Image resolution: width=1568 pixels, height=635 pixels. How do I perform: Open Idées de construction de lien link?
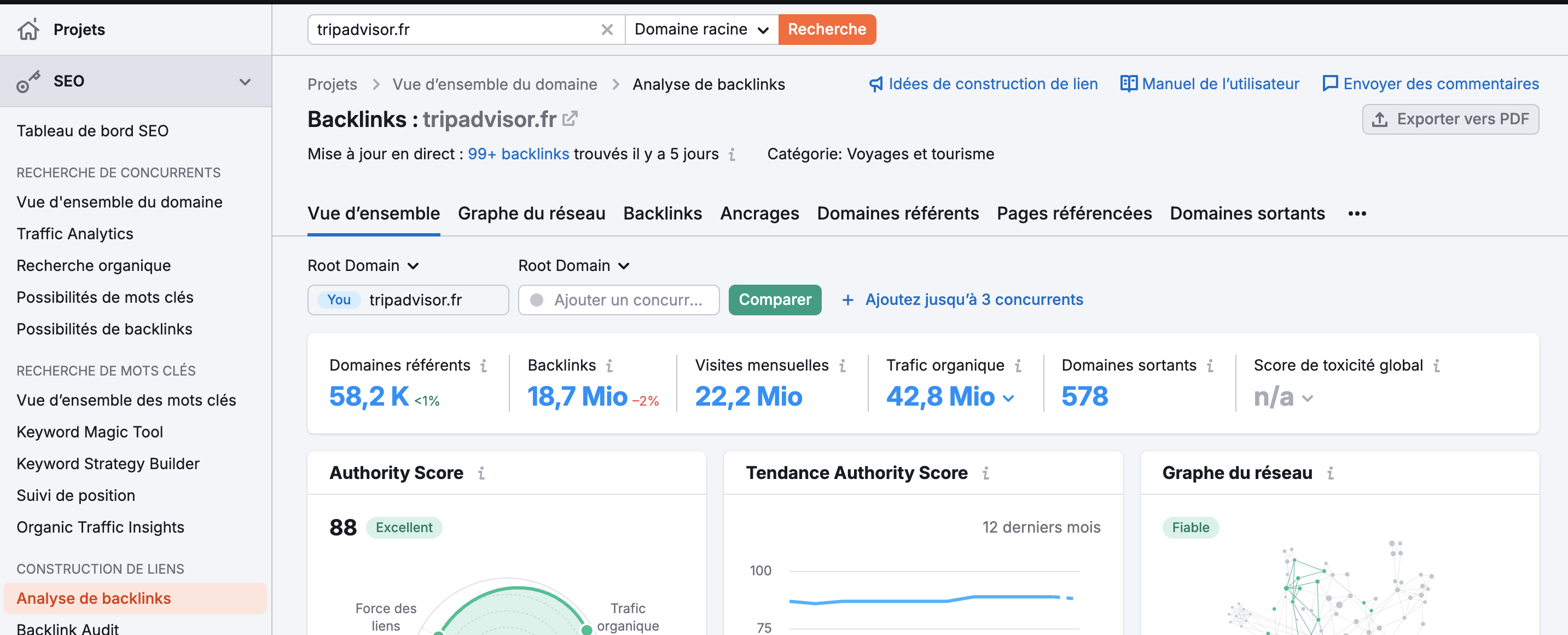(993, 84)
